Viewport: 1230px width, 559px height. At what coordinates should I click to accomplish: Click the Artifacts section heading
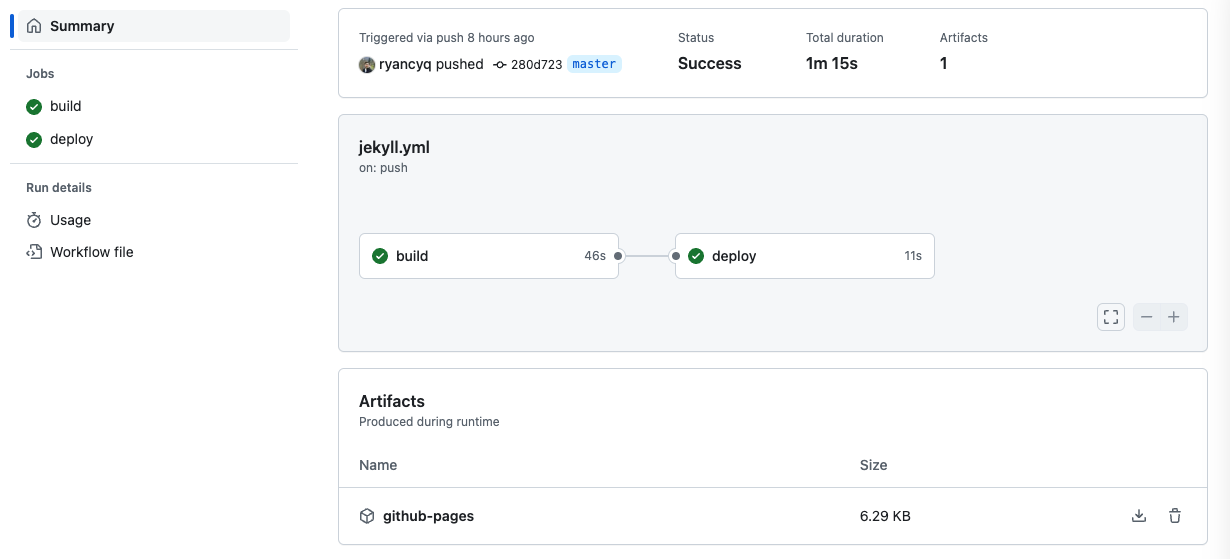coord(392,401)
